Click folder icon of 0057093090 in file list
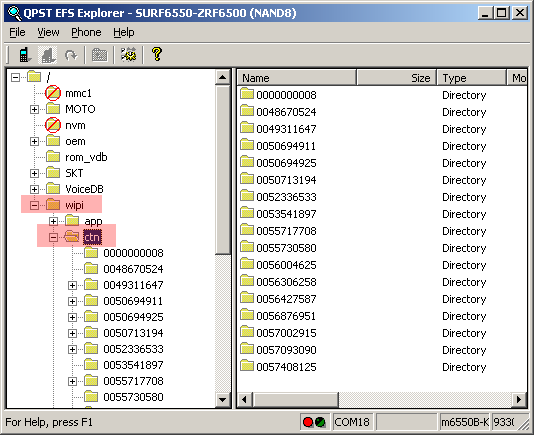The width and height of the screenshot is (534, 435). click(x=247, y=349)
